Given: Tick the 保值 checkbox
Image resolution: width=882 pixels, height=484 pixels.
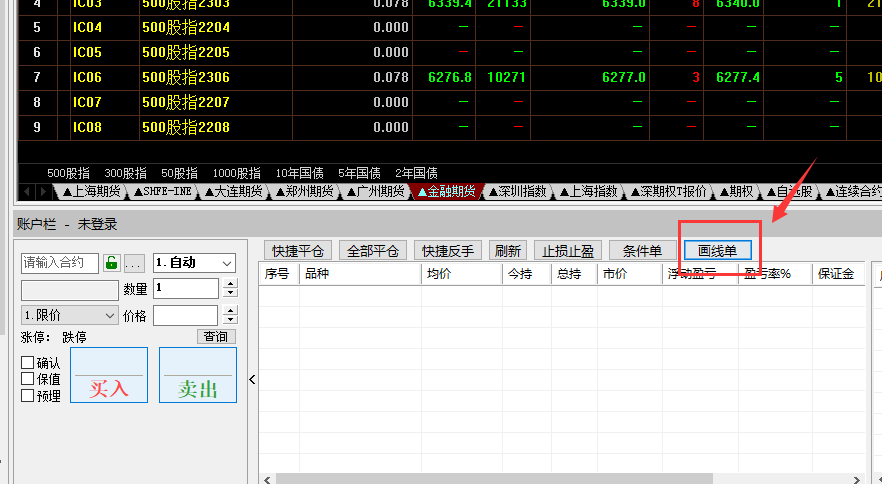Looking at the screenshot, I should (x=28, y=379).
